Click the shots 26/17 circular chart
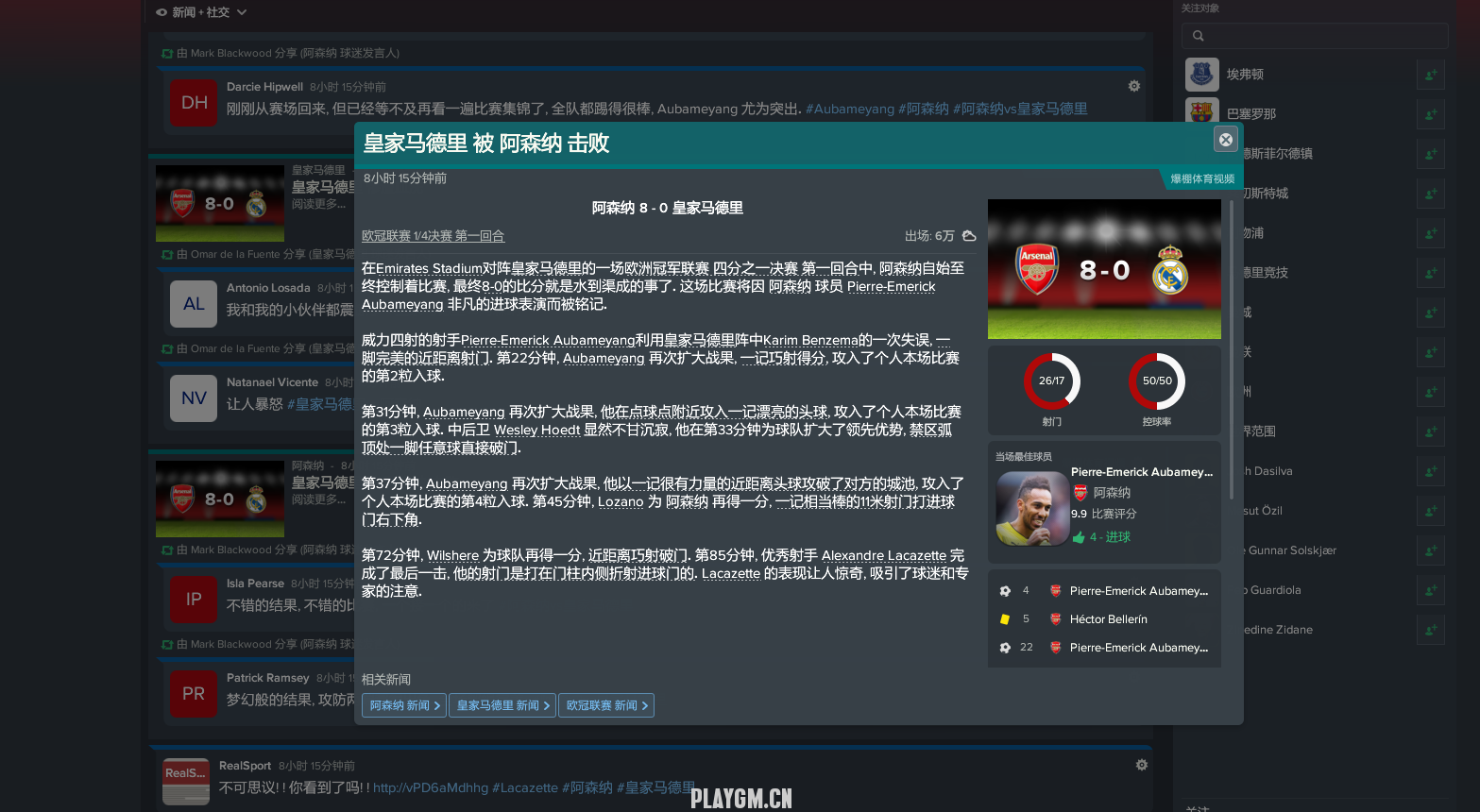 coord(1051,381)
